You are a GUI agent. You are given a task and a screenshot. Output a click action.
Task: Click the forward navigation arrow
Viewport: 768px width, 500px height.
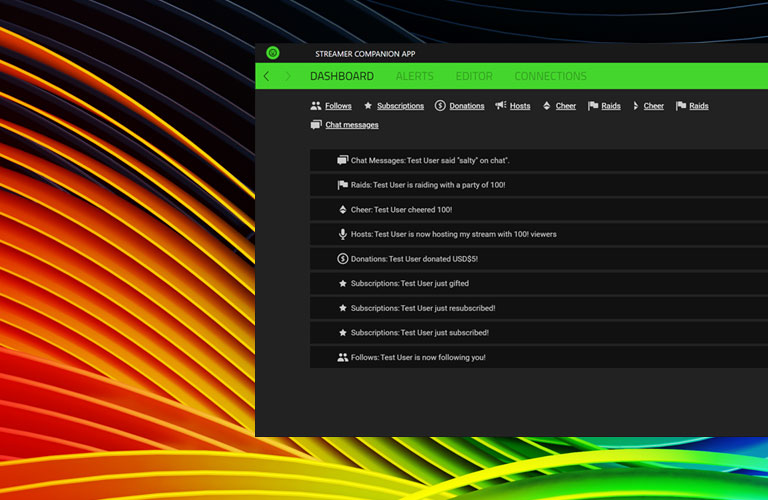click(x=288, y=76)
